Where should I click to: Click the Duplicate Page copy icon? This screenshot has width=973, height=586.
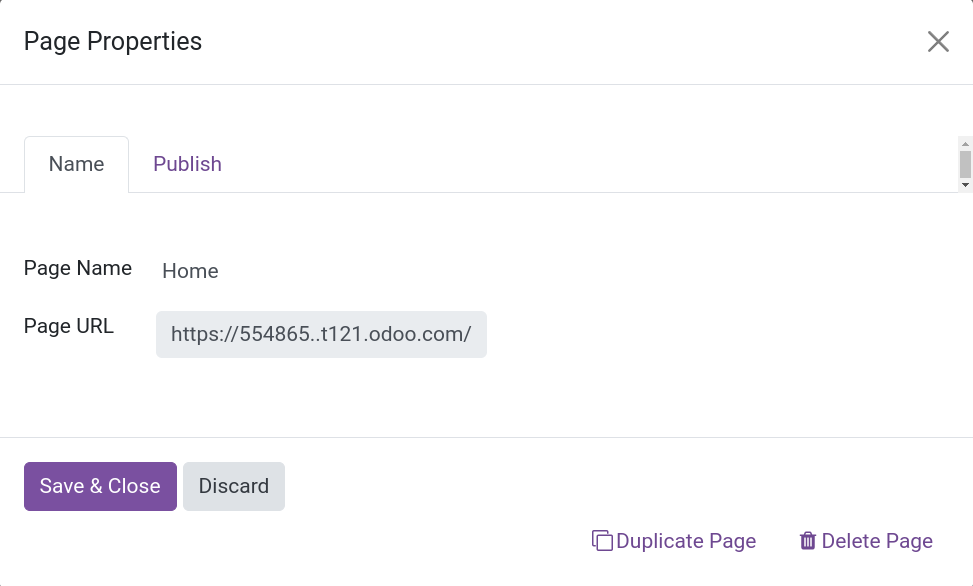[602, 541]
